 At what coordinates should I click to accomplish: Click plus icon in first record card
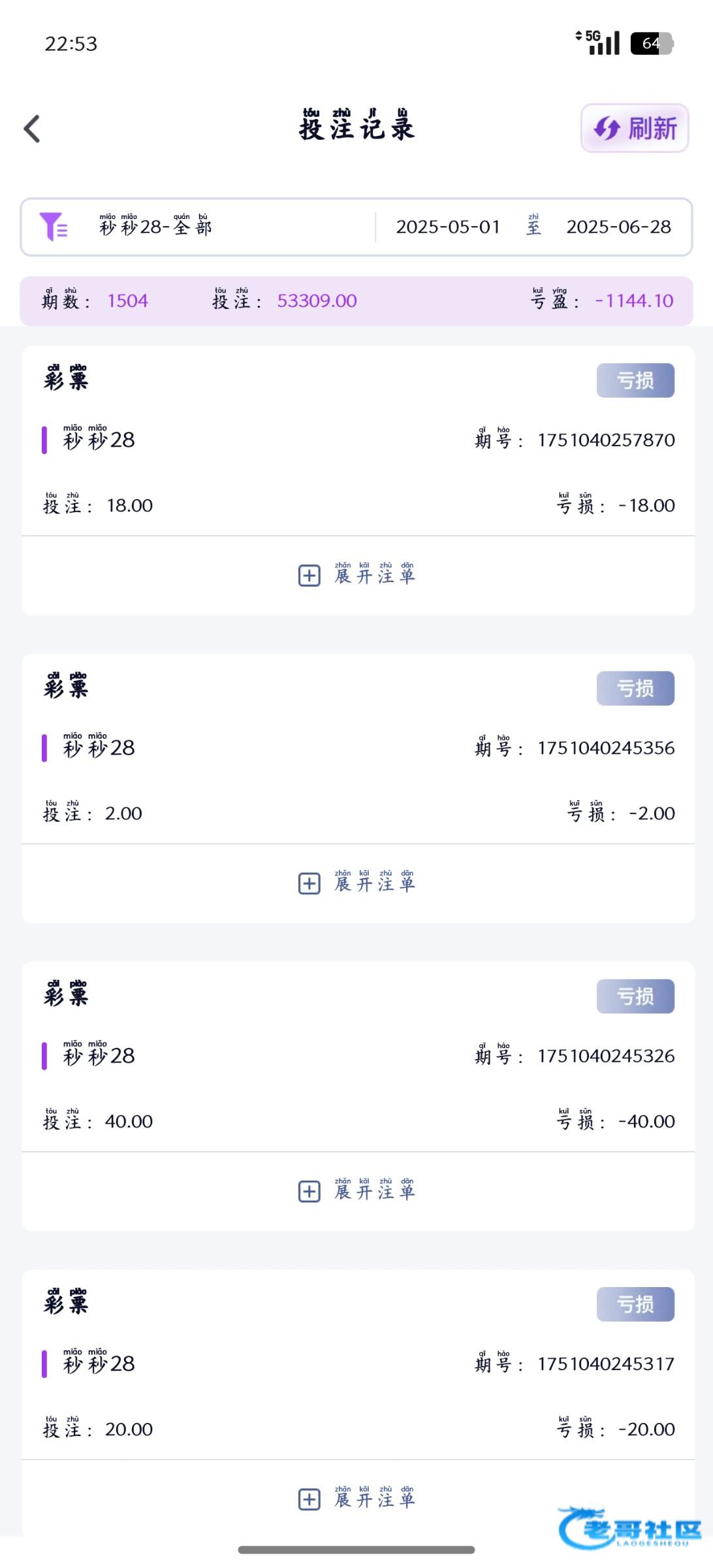pos(309,576)
